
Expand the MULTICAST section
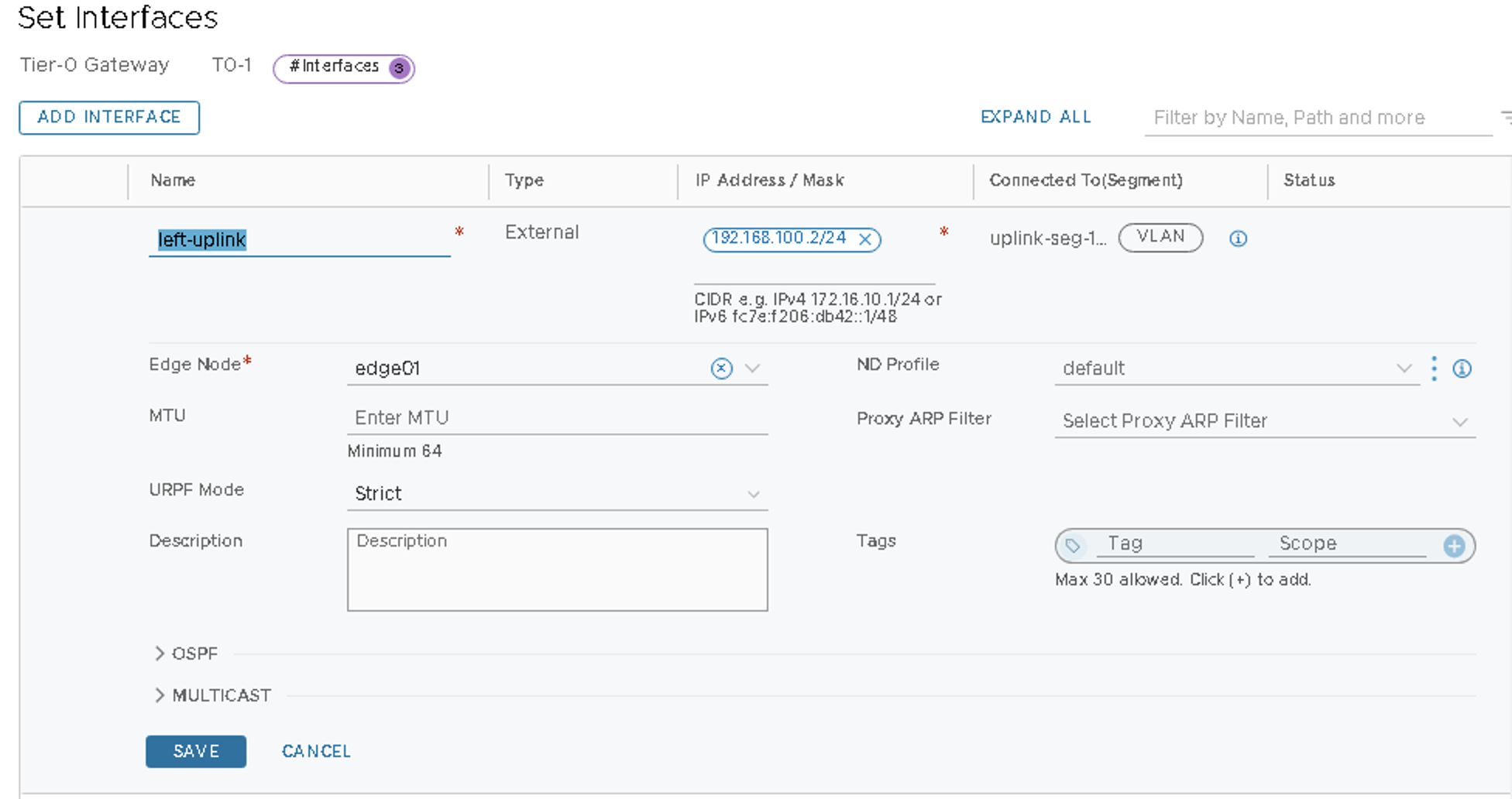point(160,695)
